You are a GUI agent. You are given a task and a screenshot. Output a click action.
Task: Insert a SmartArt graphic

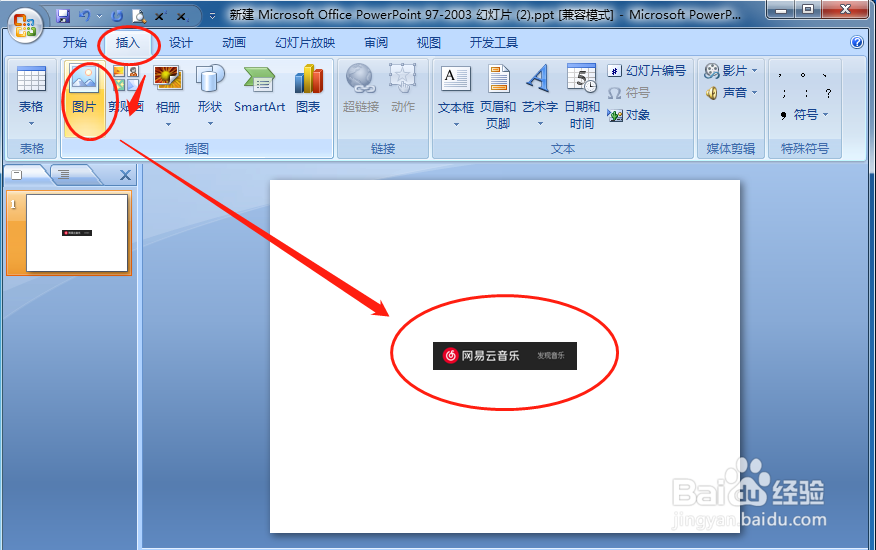click(260, 89)
